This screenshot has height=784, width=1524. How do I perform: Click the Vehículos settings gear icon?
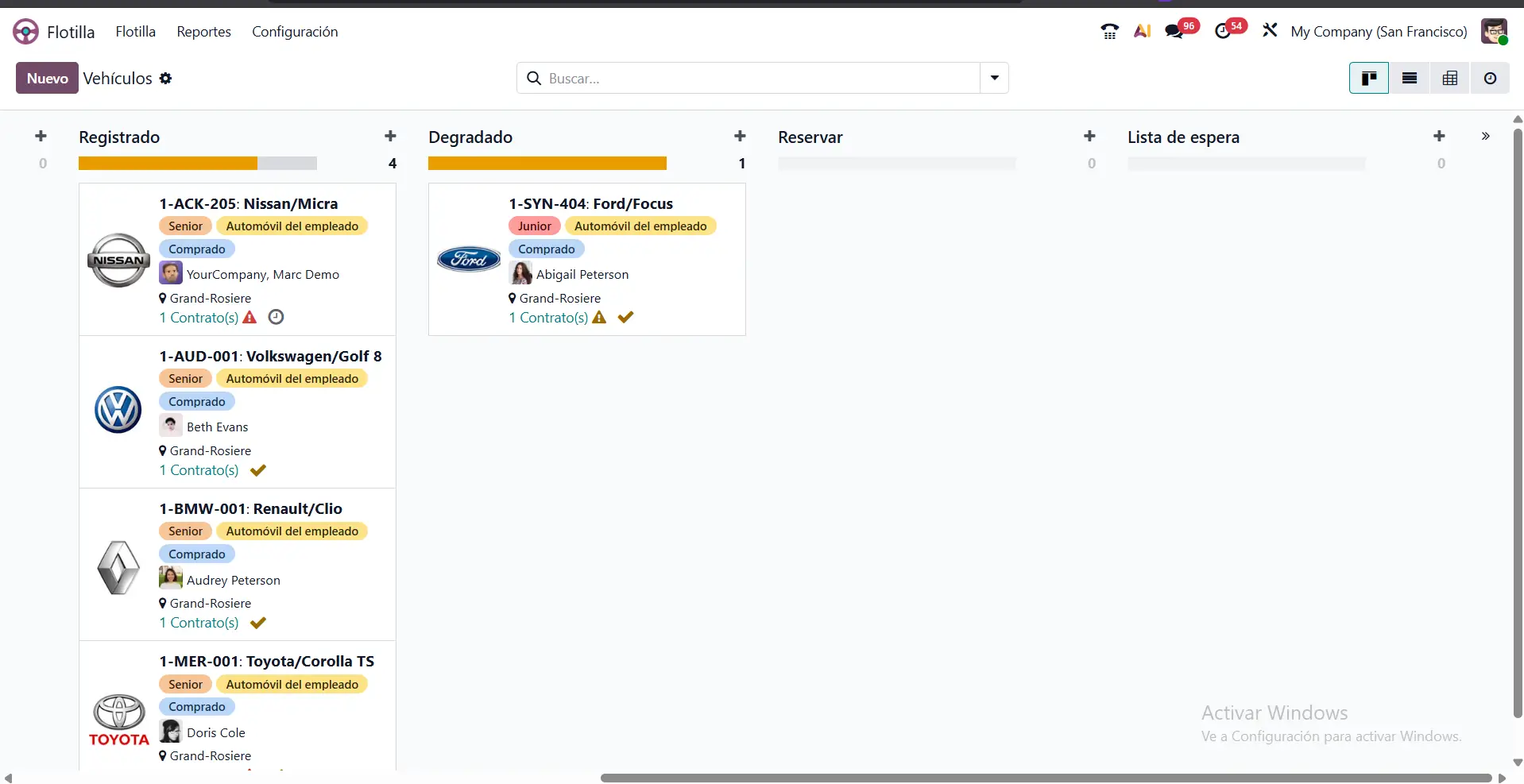165,79
